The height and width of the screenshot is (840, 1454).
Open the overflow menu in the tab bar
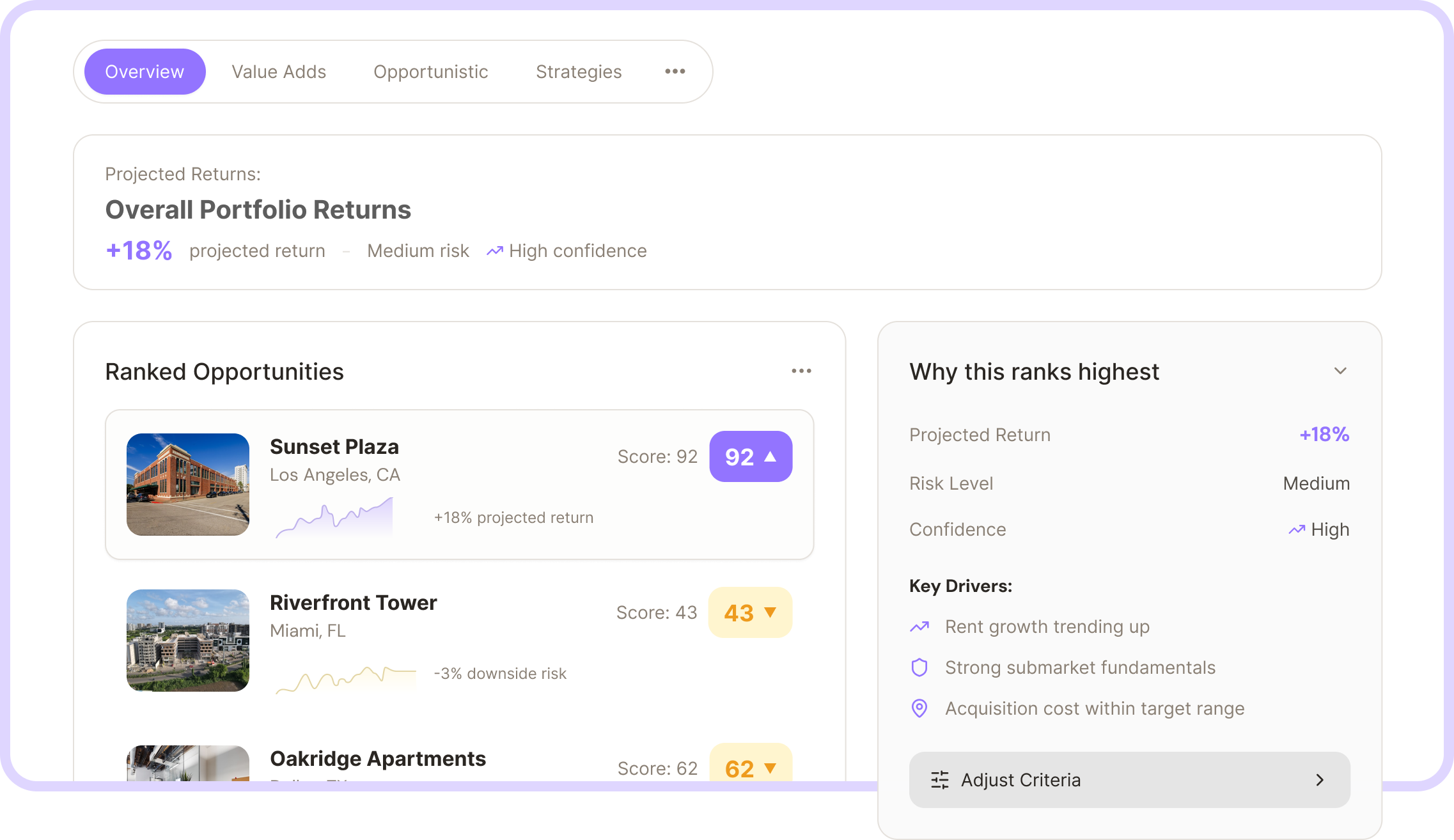(x=675, y=71)
